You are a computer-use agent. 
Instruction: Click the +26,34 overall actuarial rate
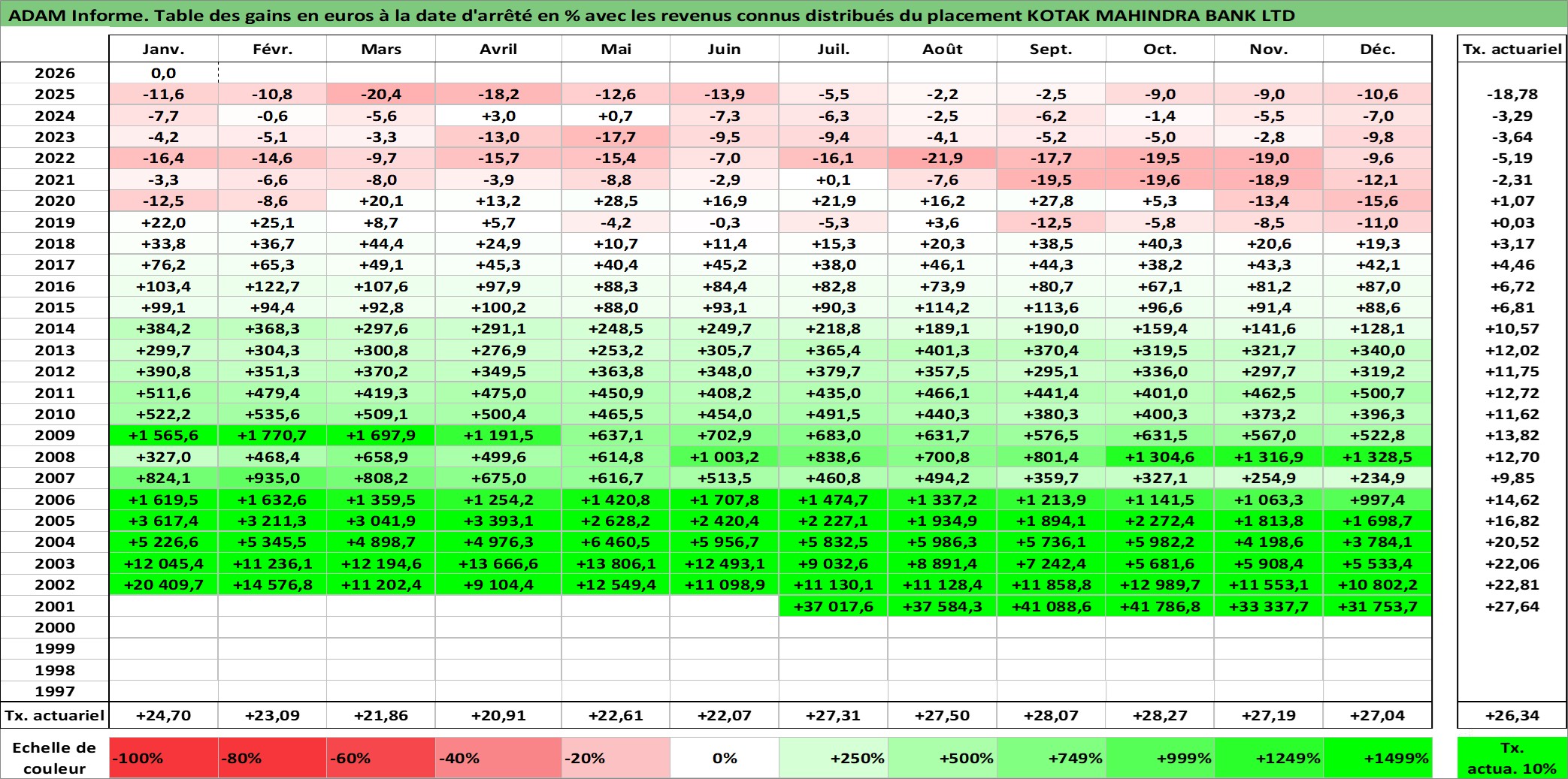pos(1512,715)
